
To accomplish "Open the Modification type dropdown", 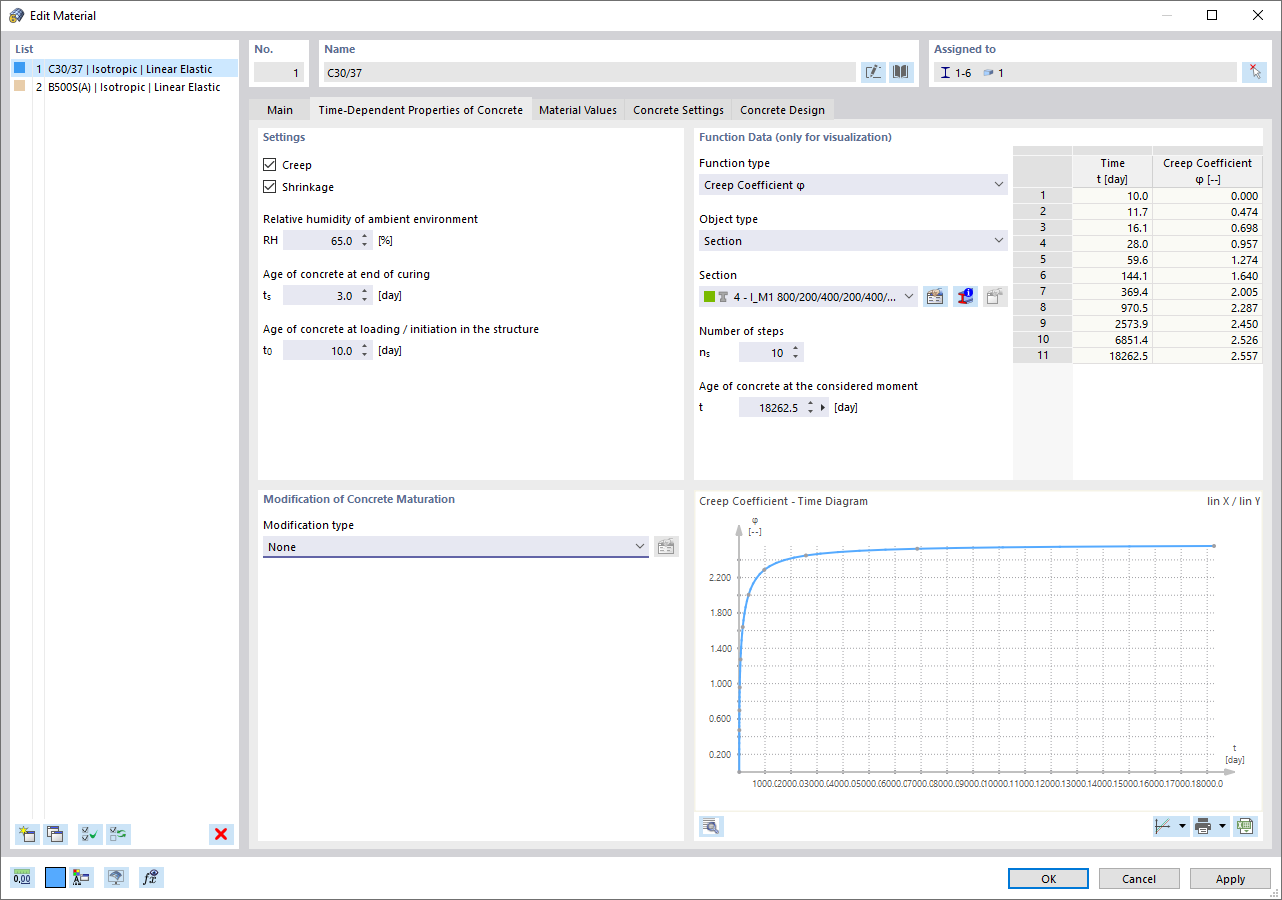I will tap(456, 547).
